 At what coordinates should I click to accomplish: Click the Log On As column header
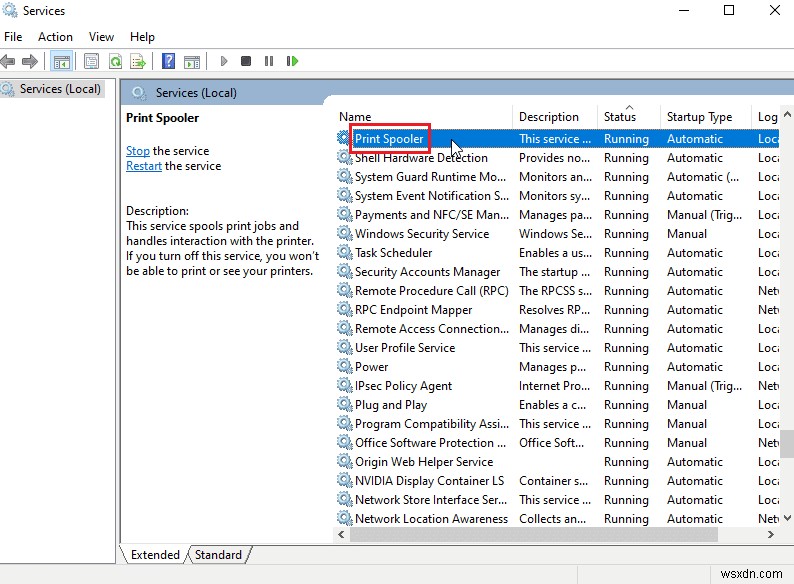(x=767, y=116)
